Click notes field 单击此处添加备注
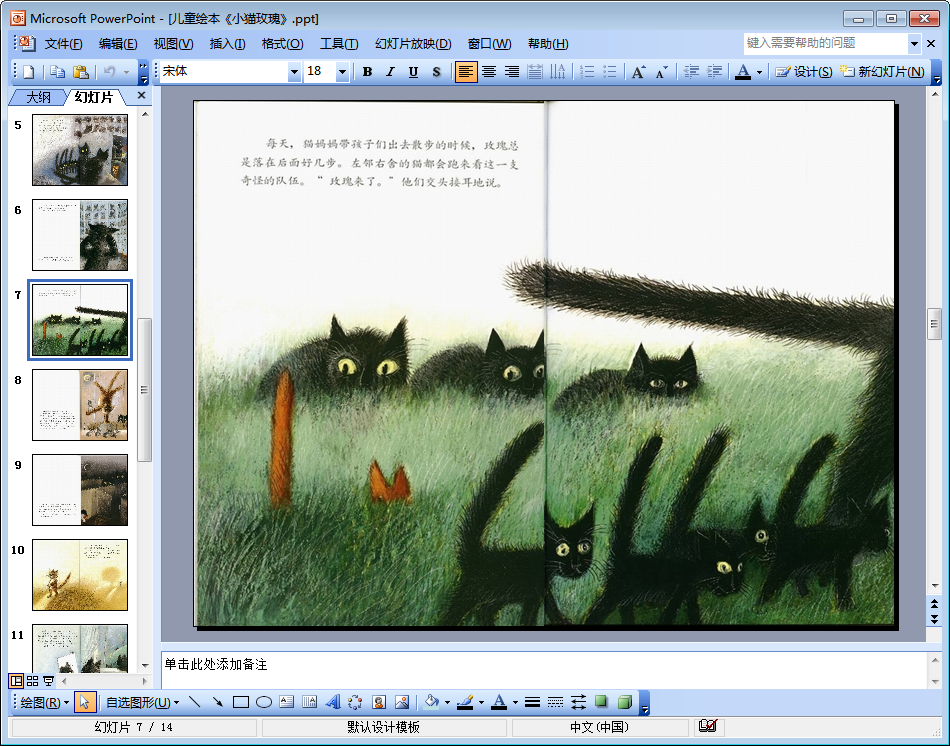 point(543,670)
